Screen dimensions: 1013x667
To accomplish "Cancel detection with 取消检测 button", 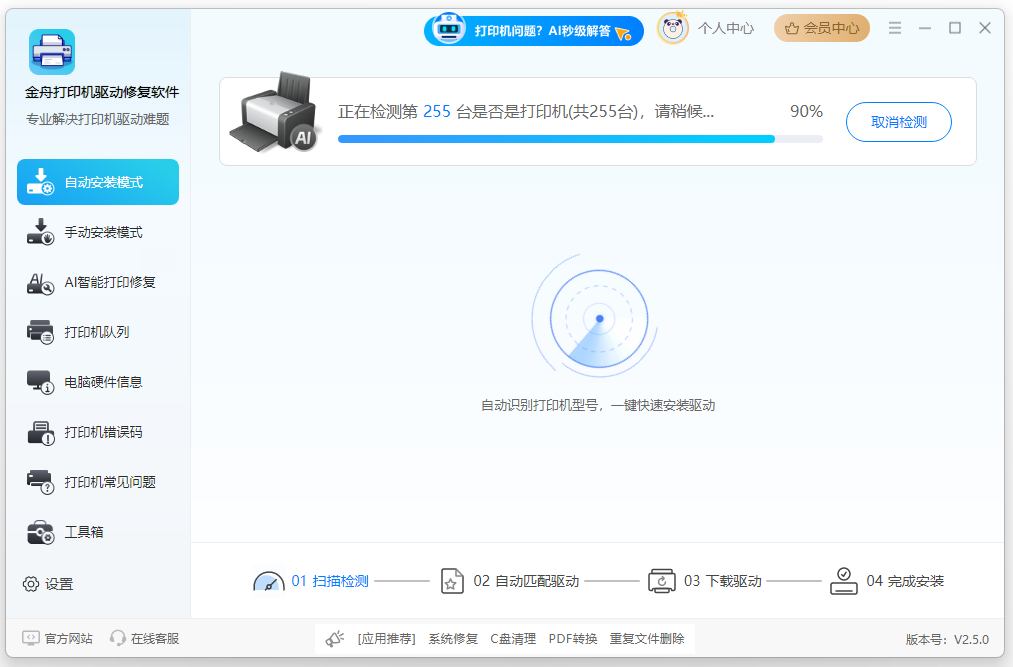I will tap(897, 121).
